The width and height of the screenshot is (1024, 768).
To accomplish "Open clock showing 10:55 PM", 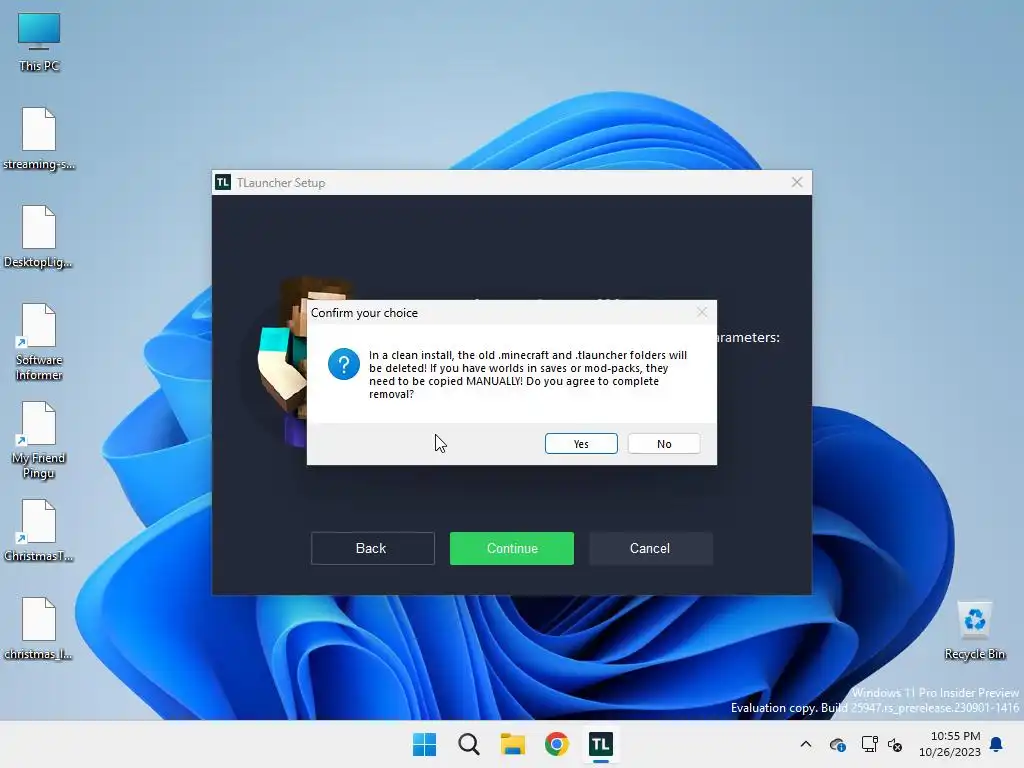I will (950, 744).
